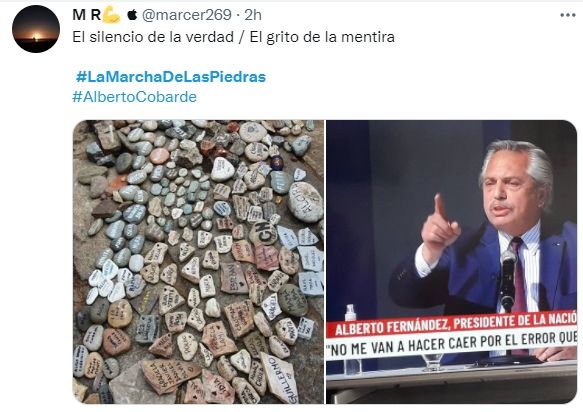Open the three-dot more options menu
Image resolution: width=583 pixels, height=412 pixels.
567,15
